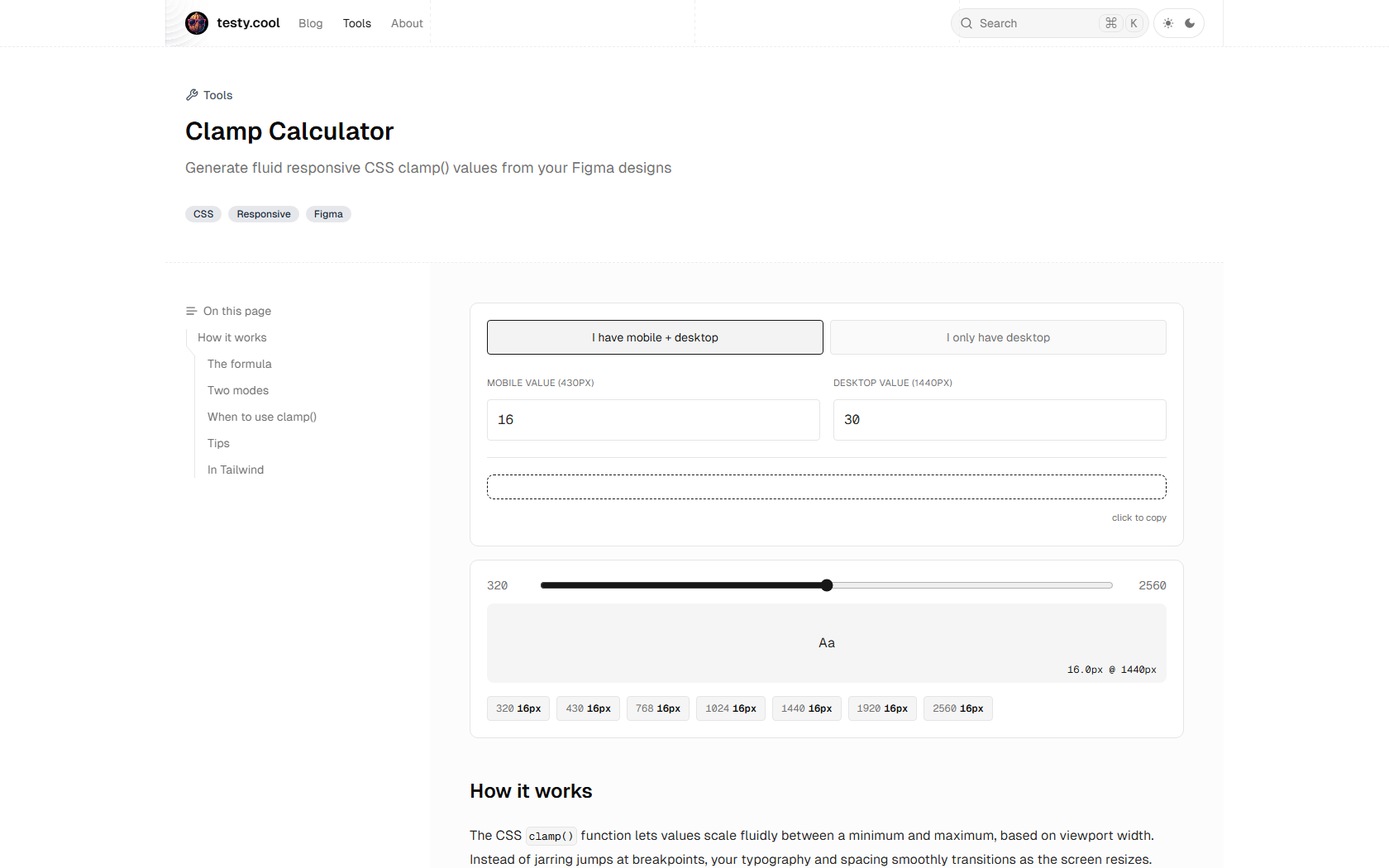Click the CSS tag pill
The height and width of the screenshot is (868, 1389).
[x=203, y=214]
